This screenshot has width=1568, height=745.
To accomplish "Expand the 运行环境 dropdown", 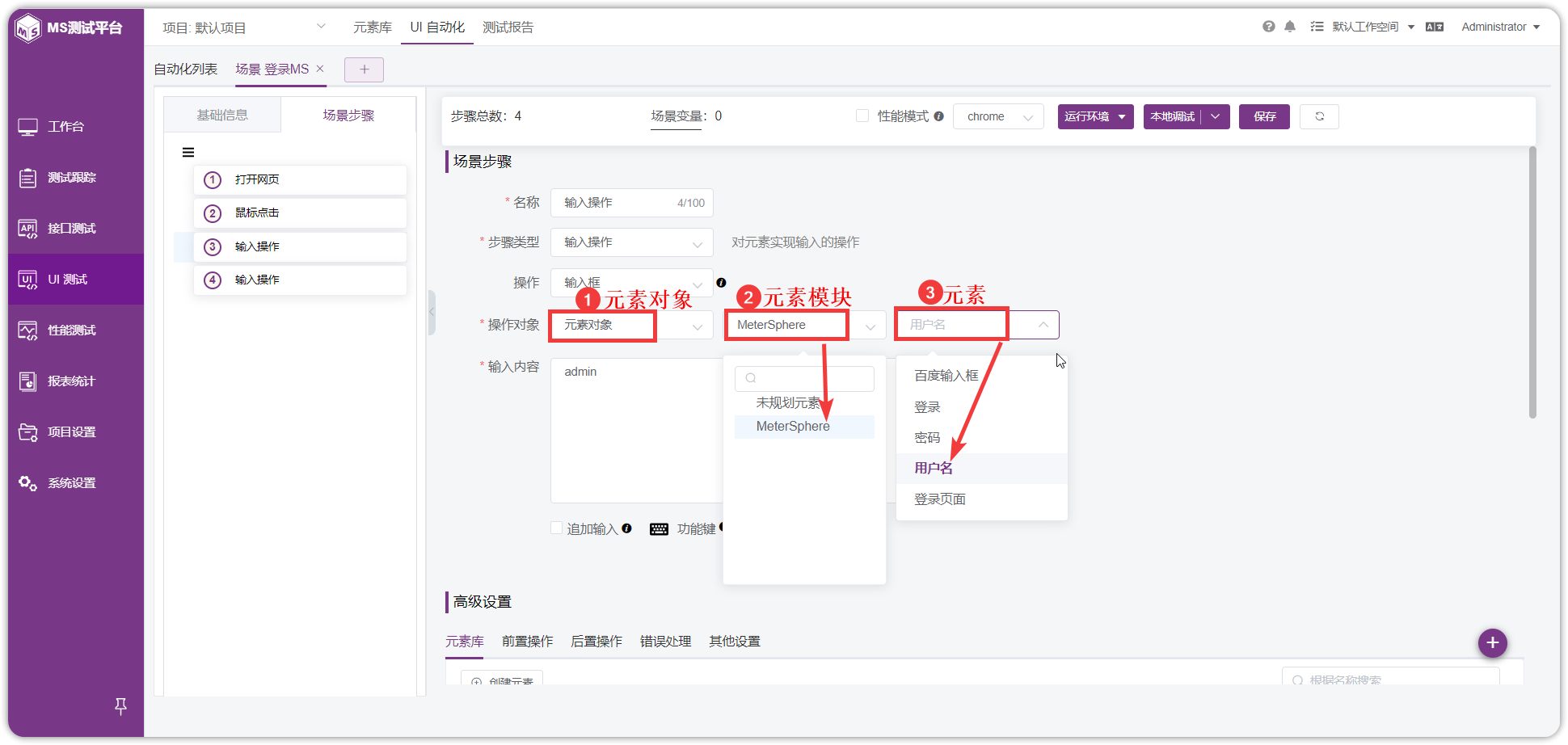I will [1095, 116].
